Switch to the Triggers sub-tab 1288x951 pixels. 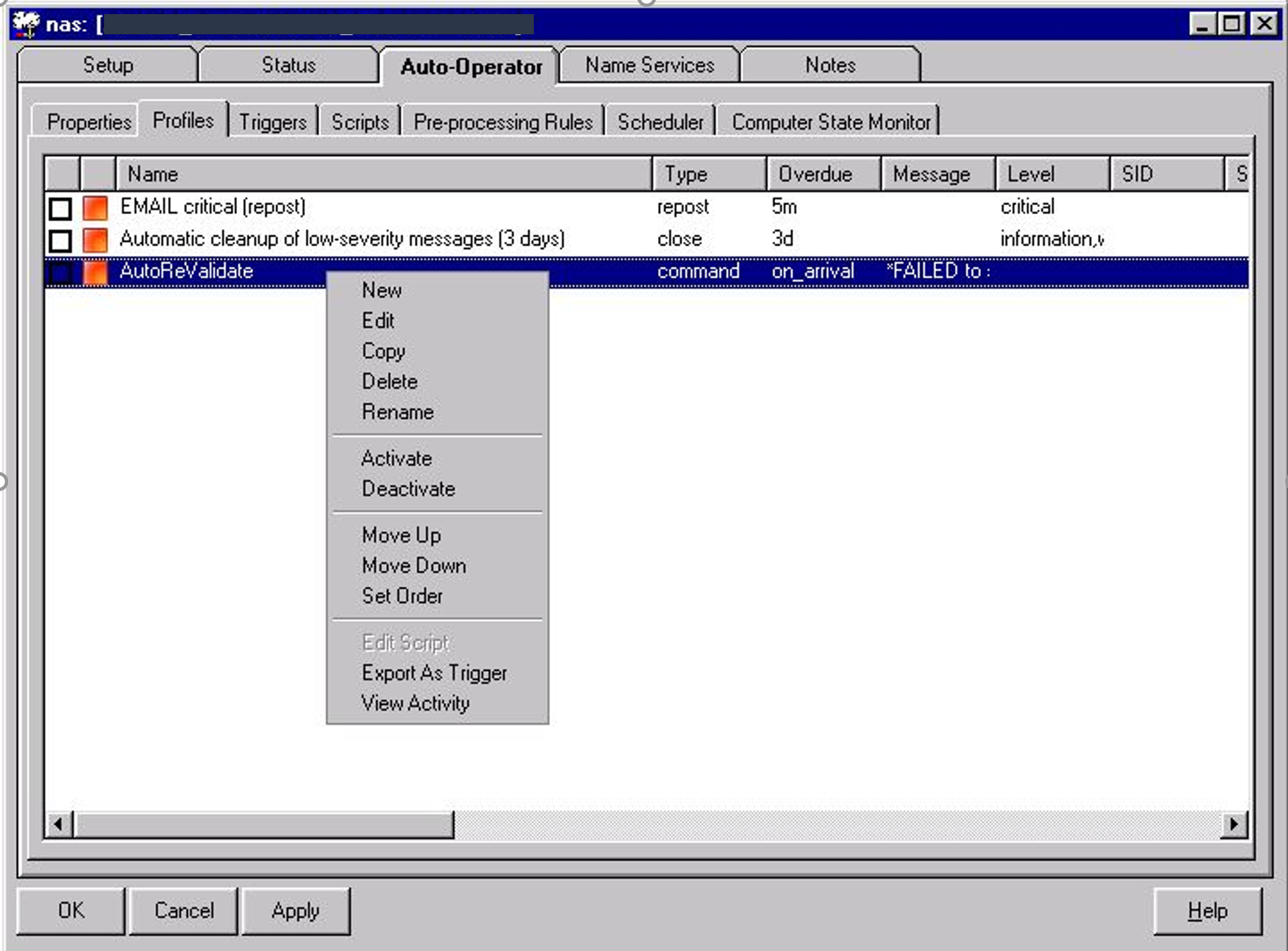click(x=273, y=122)
